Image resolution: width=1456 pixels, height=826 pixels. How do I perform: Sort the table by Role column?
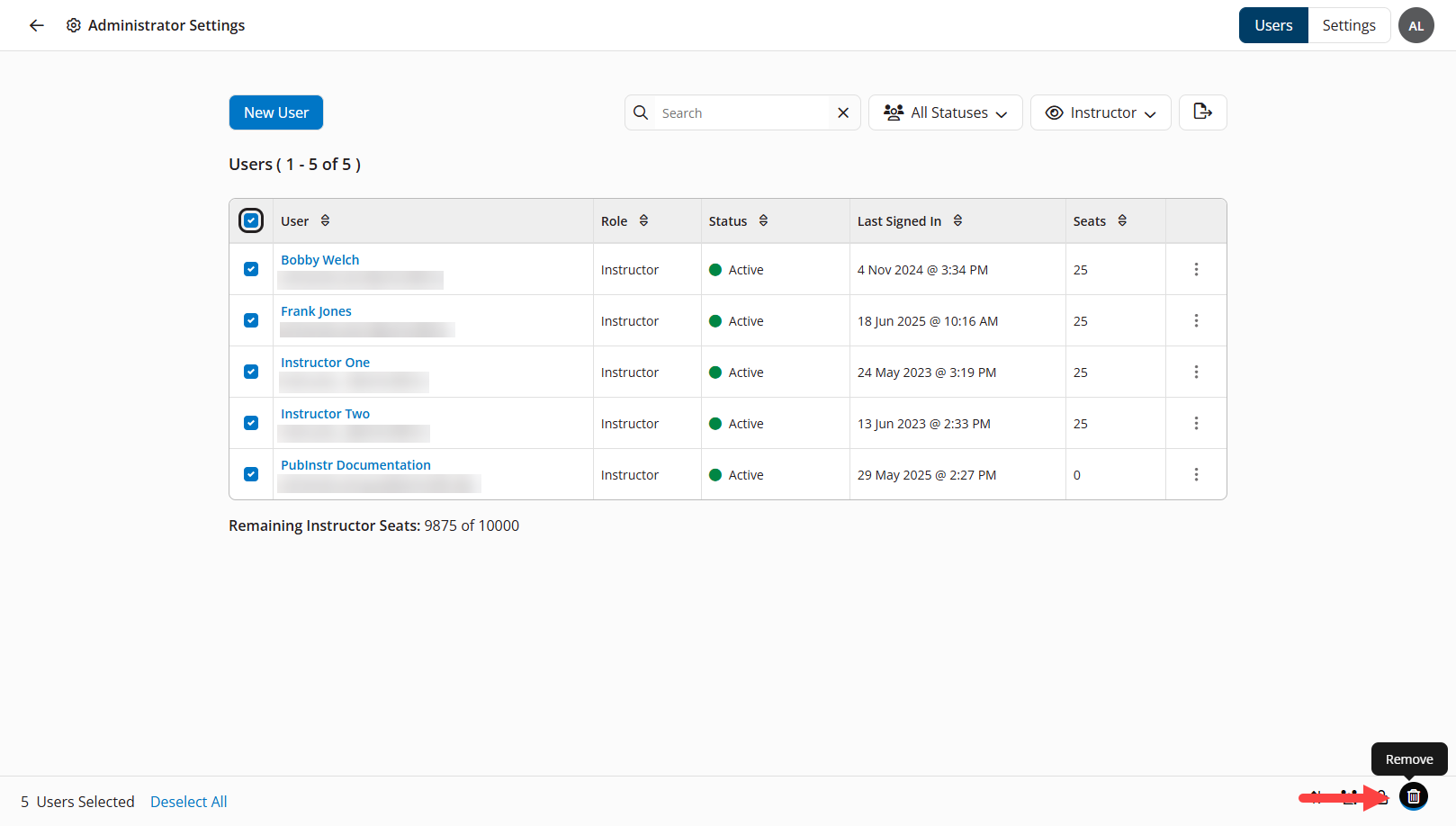(x=643, y=220)
